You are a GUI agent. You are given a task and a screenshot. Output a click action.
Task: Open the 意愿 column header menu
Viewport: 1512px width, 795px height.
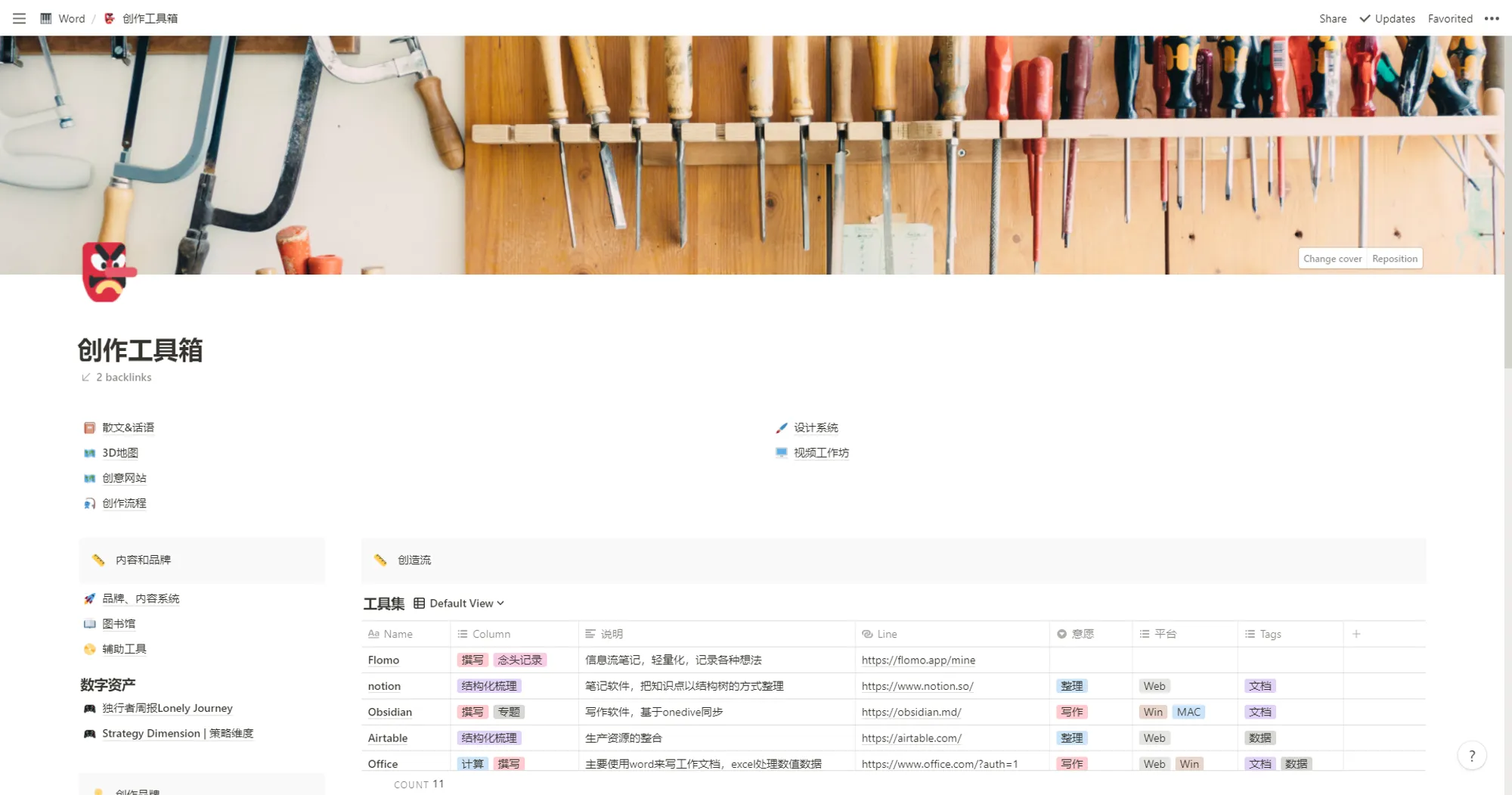coord(1091,634)
